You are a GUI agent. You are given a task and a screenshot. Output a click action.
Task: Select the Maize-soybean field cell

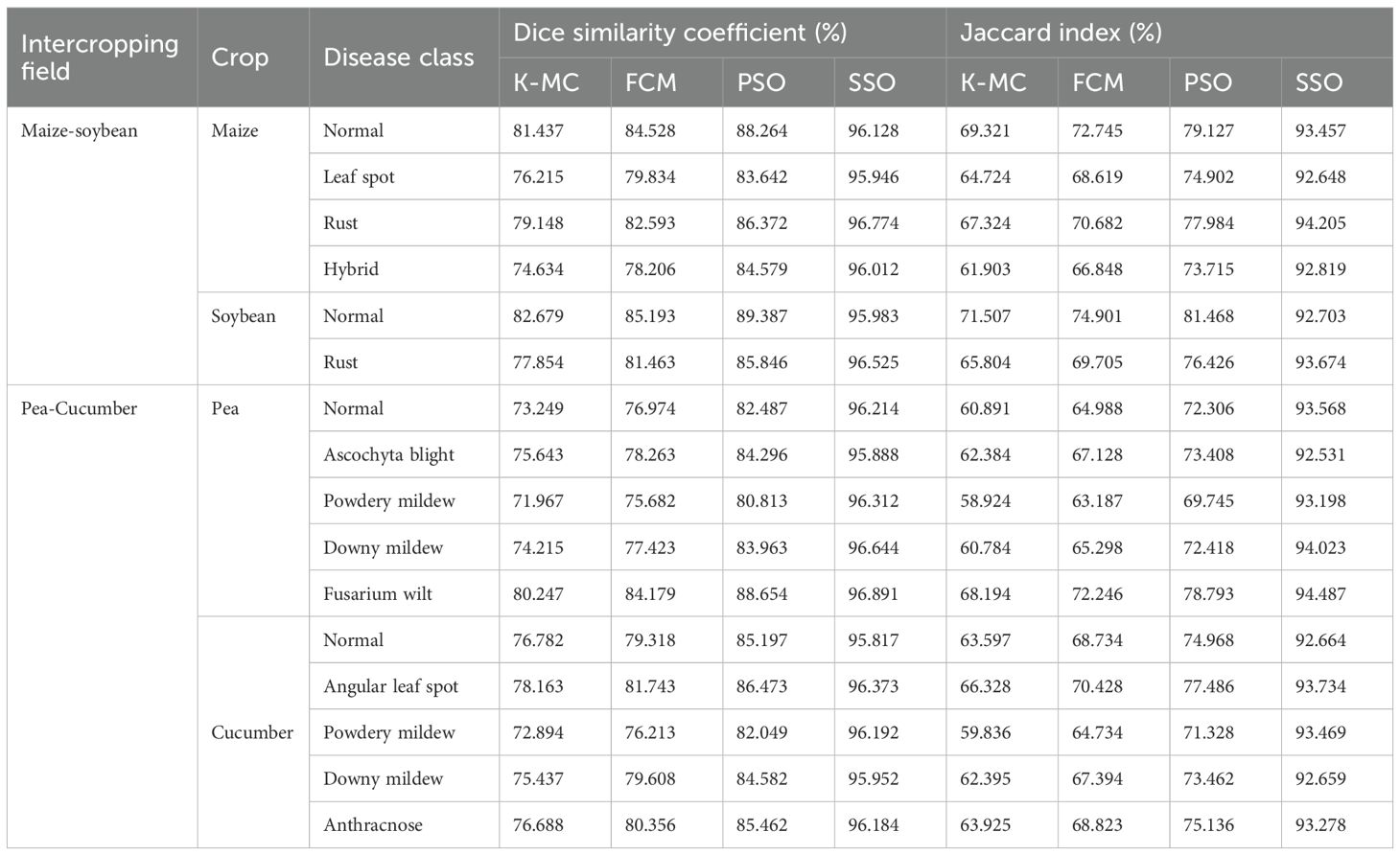pos(80,131)
